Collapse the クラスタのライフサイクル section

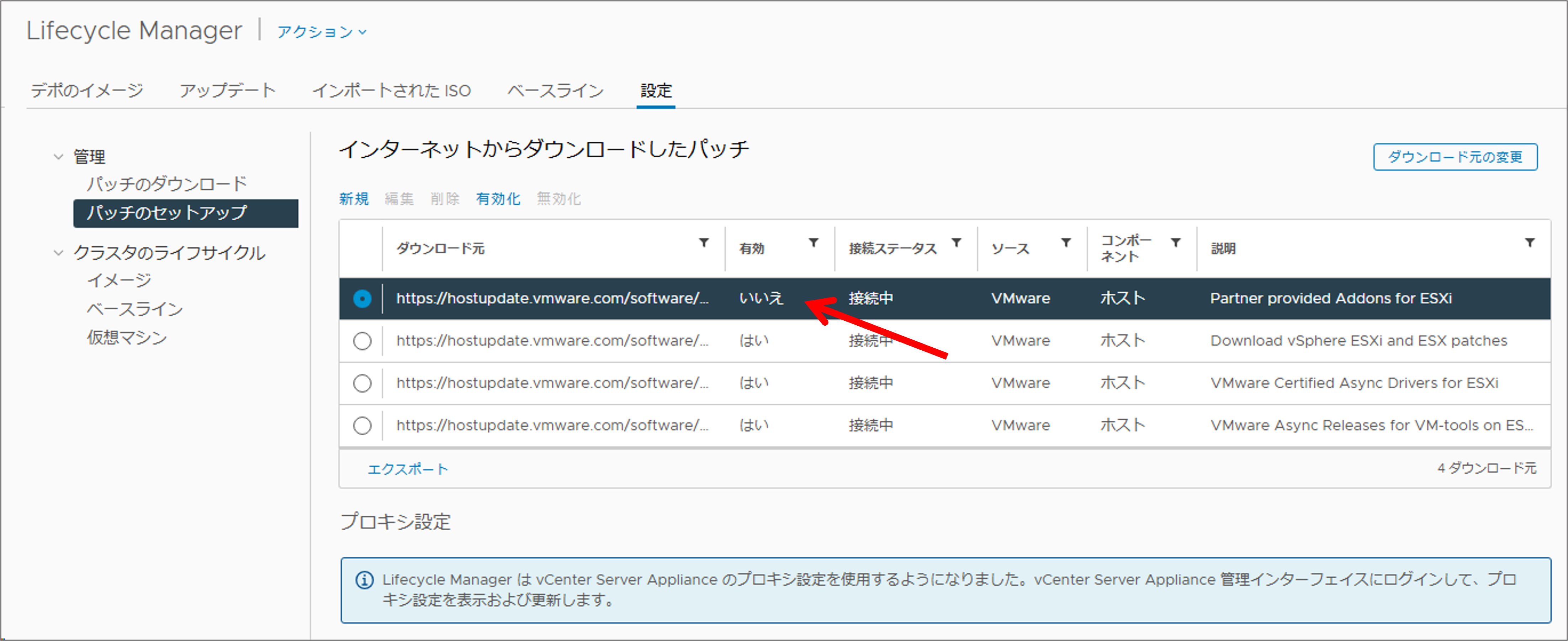(58, 252)
